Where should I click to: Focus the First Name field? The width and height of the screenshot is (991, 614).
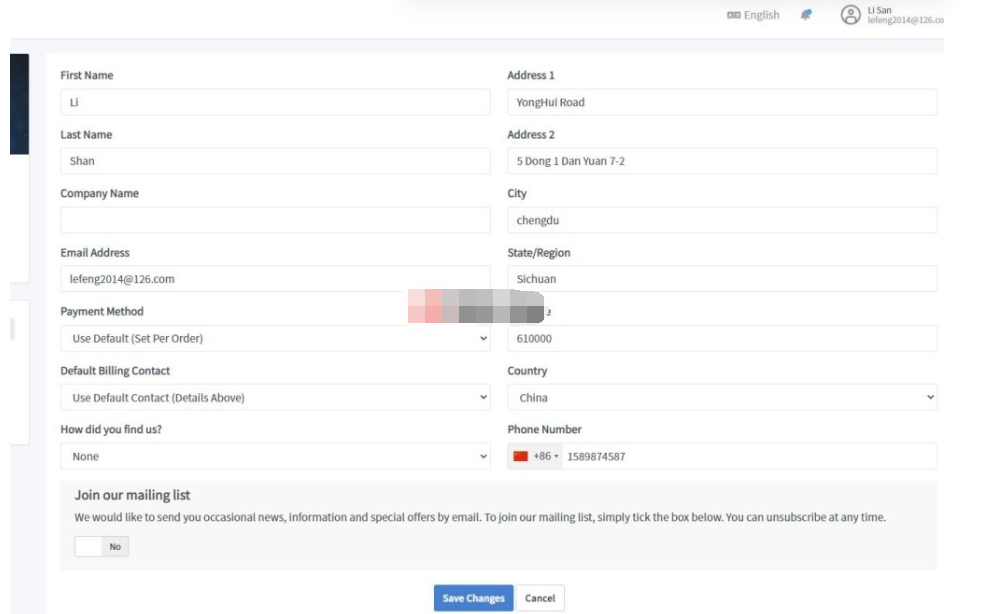click(275, 102)
